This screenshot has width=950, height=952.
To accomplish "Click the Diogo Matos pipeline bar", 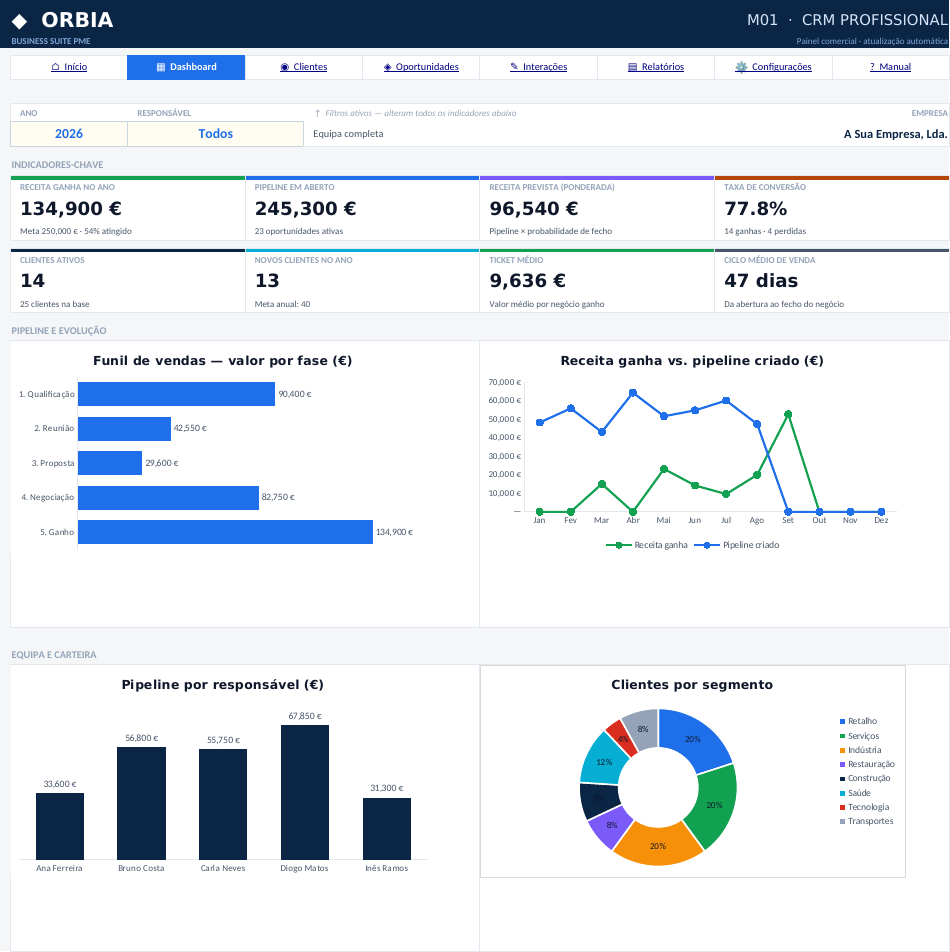I will [x=305, y=792].
